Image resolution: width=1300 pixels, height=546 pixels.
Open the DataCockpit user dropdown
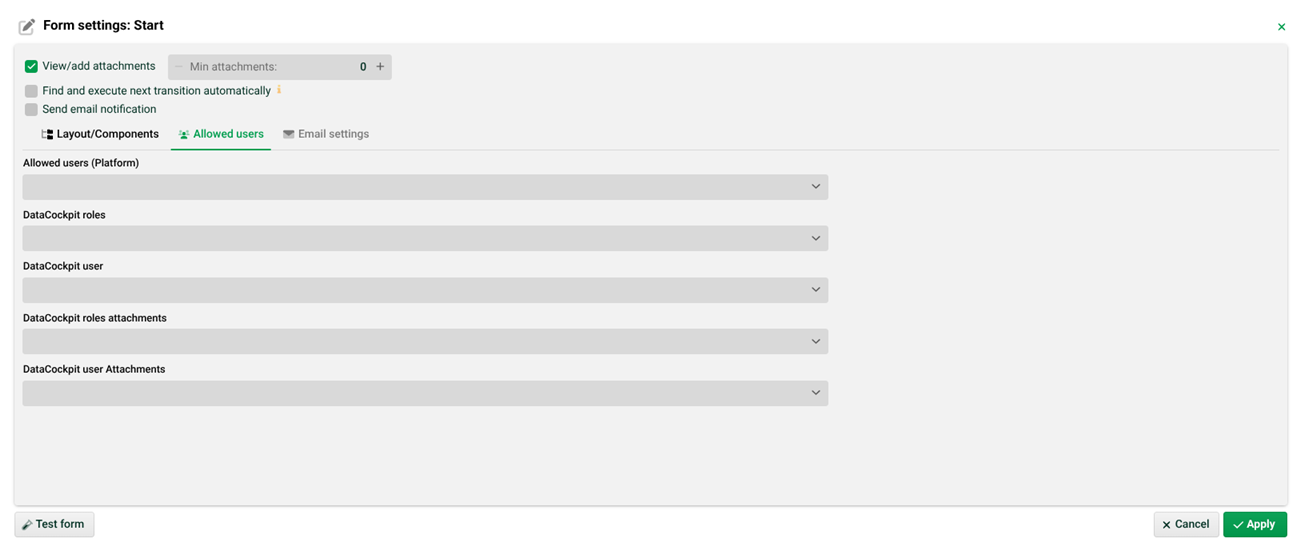coord(425,290)
